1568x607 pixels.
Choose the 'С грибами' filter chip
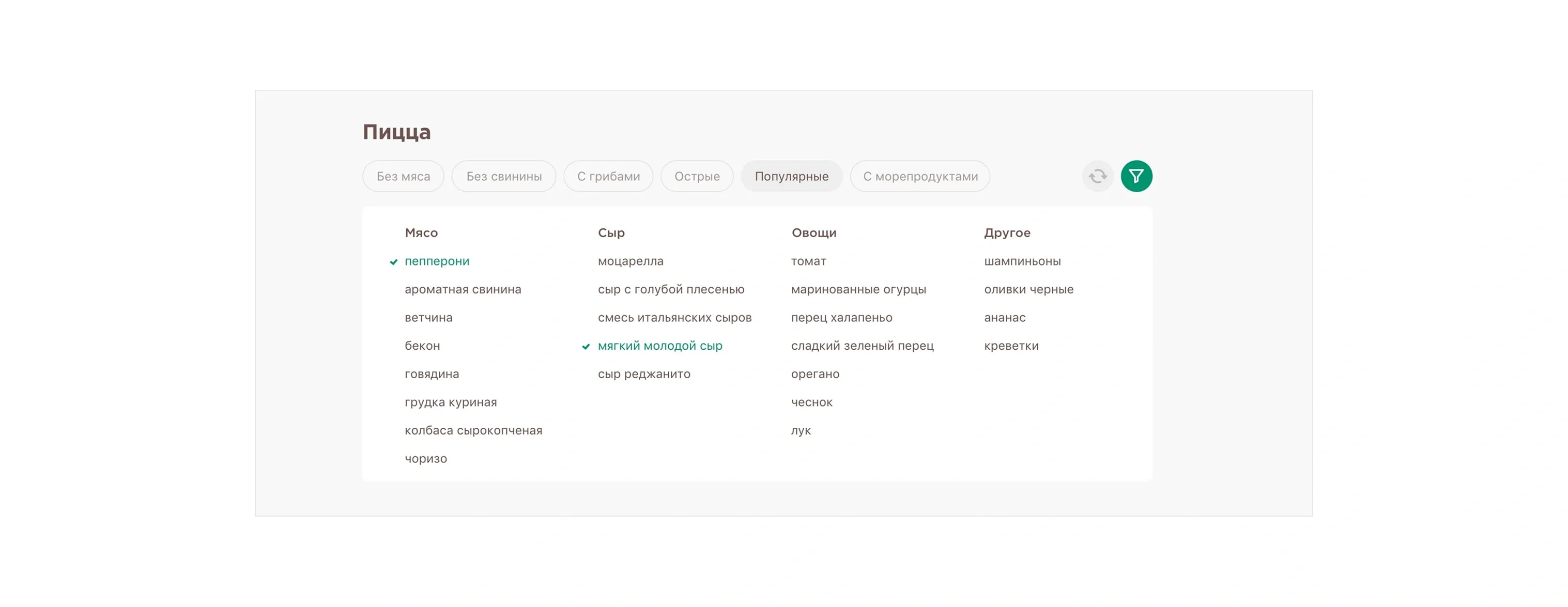pyautogui.click(x=609, y=176)
